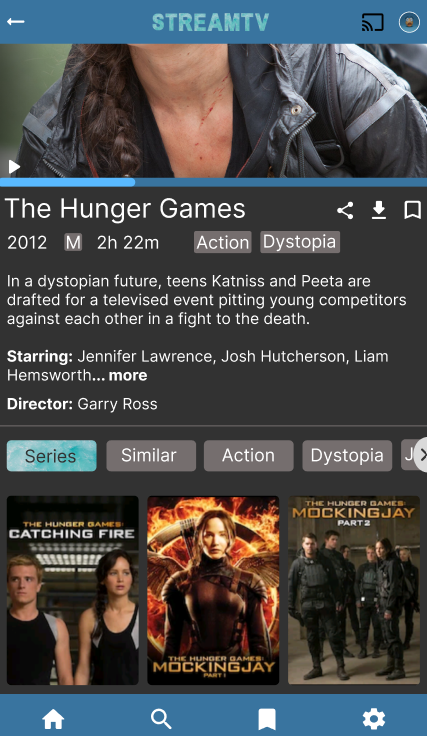Seek on the video progress bar

[x=214, y=182]
